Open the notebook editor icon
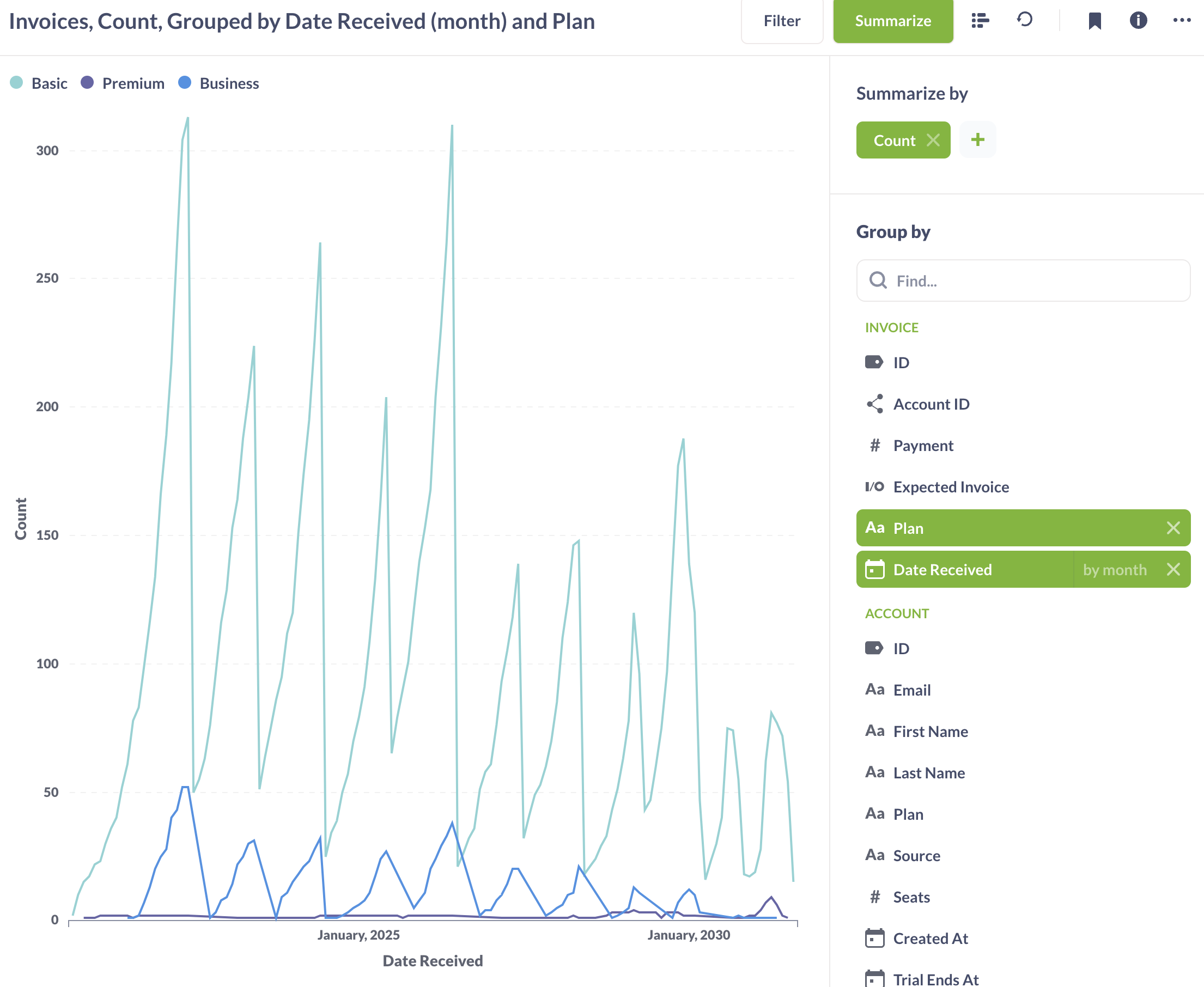This screenshot has height=987, width=1204. tap(980, 21)
